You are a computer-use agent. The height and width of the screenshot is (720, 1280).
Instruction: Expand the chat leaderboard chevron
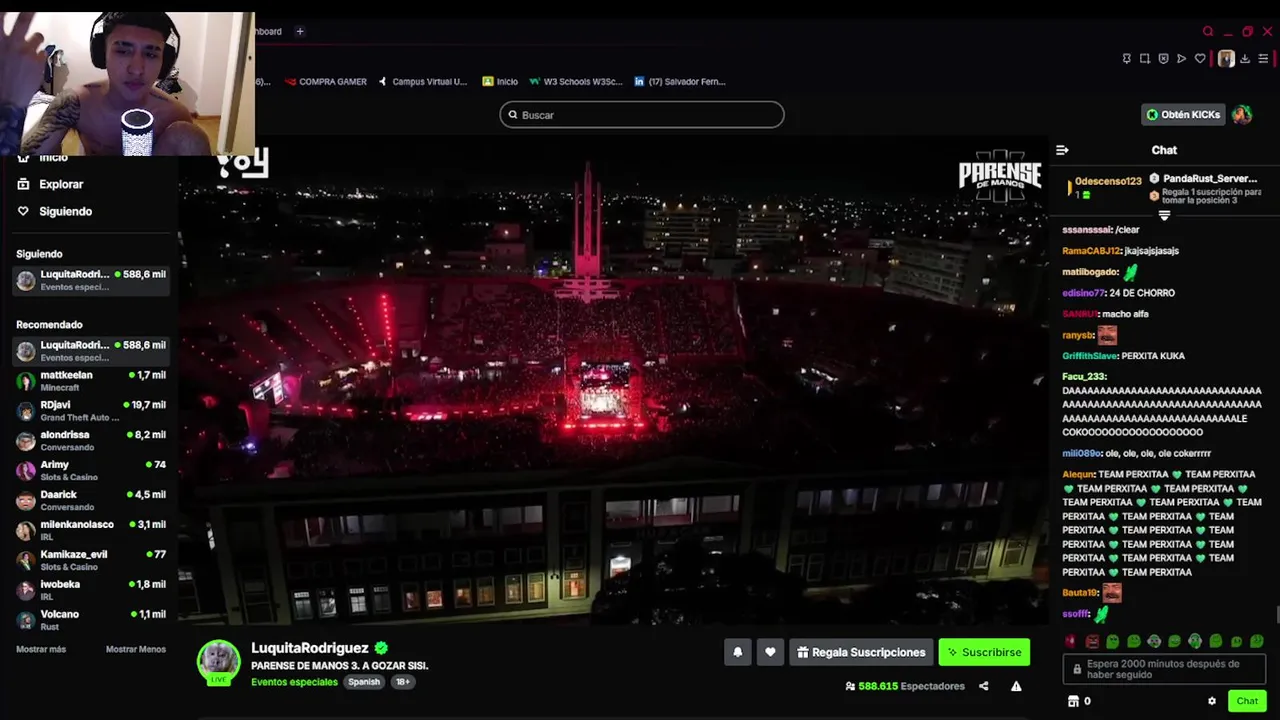click(1164, 216)
